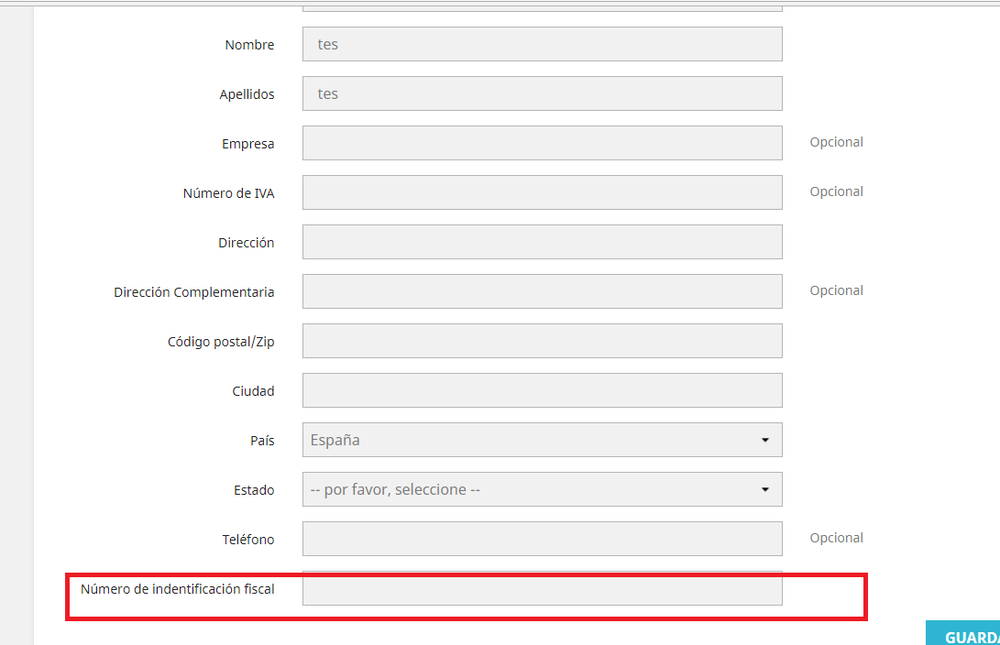Click the 'Empresa' field label
The height and width of the screenshot is (645, 1000).
click(x=248, y=144)
